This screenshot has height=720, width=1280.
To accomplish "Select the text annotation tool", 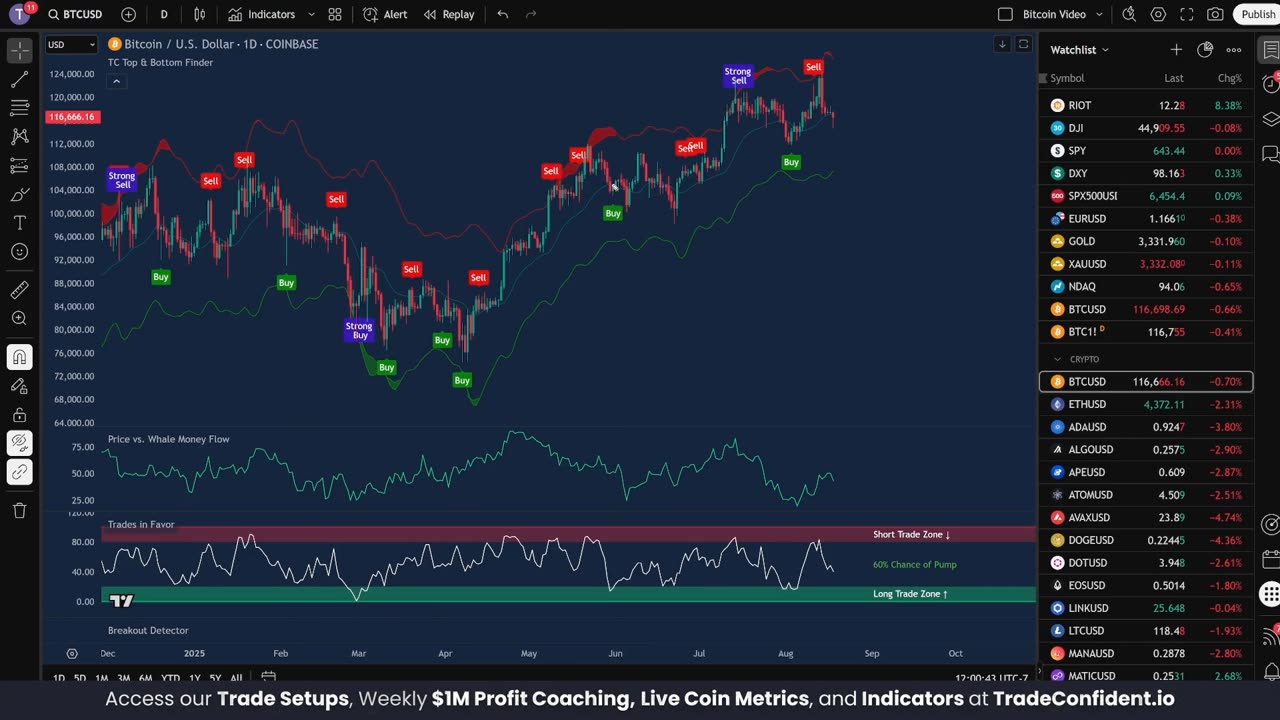I will pos(19,223).
